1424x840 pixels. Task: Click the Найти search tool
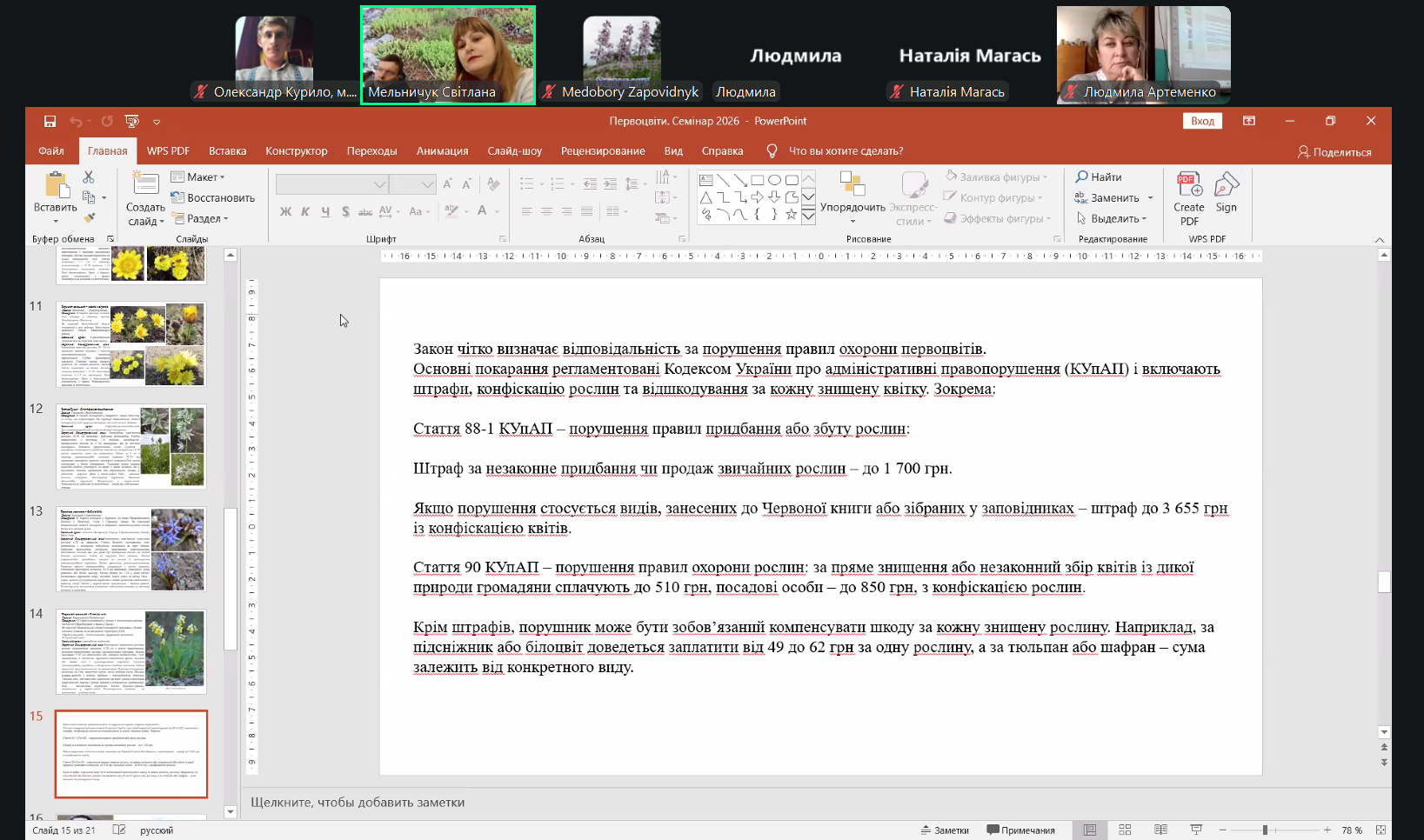point(1098,177)
